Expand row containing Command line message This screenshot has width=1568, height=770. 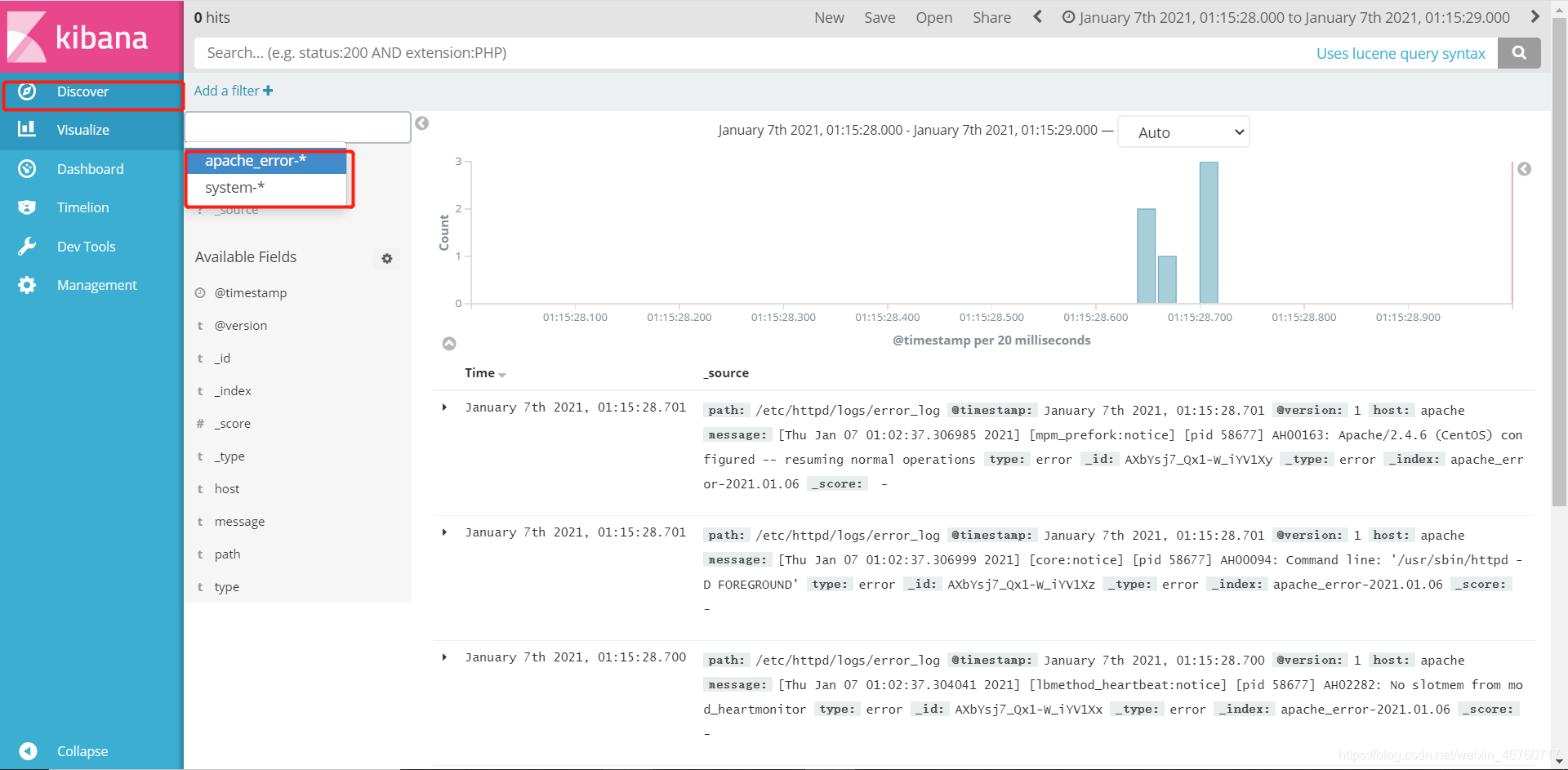click(x=445, y=532)
